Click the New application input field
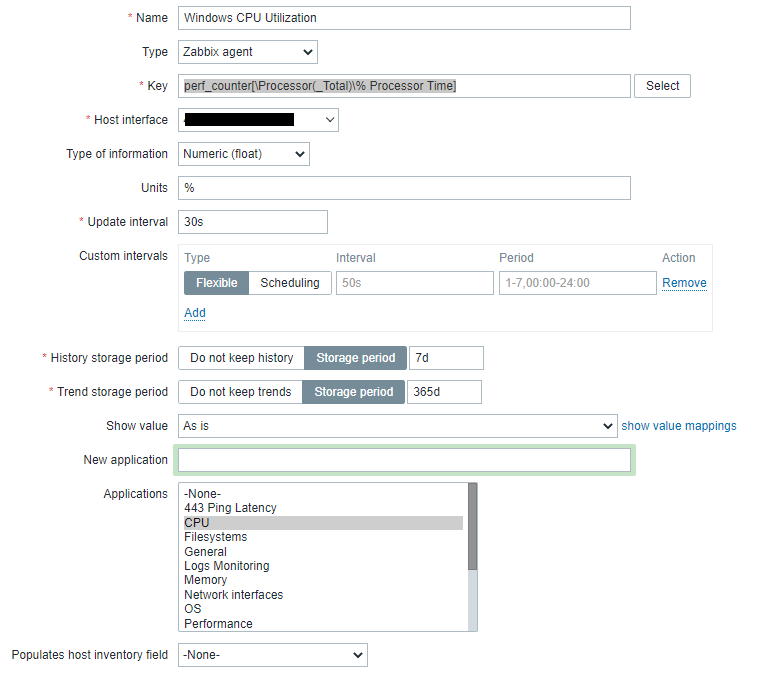The image size is (770, 677). [404, 460]
